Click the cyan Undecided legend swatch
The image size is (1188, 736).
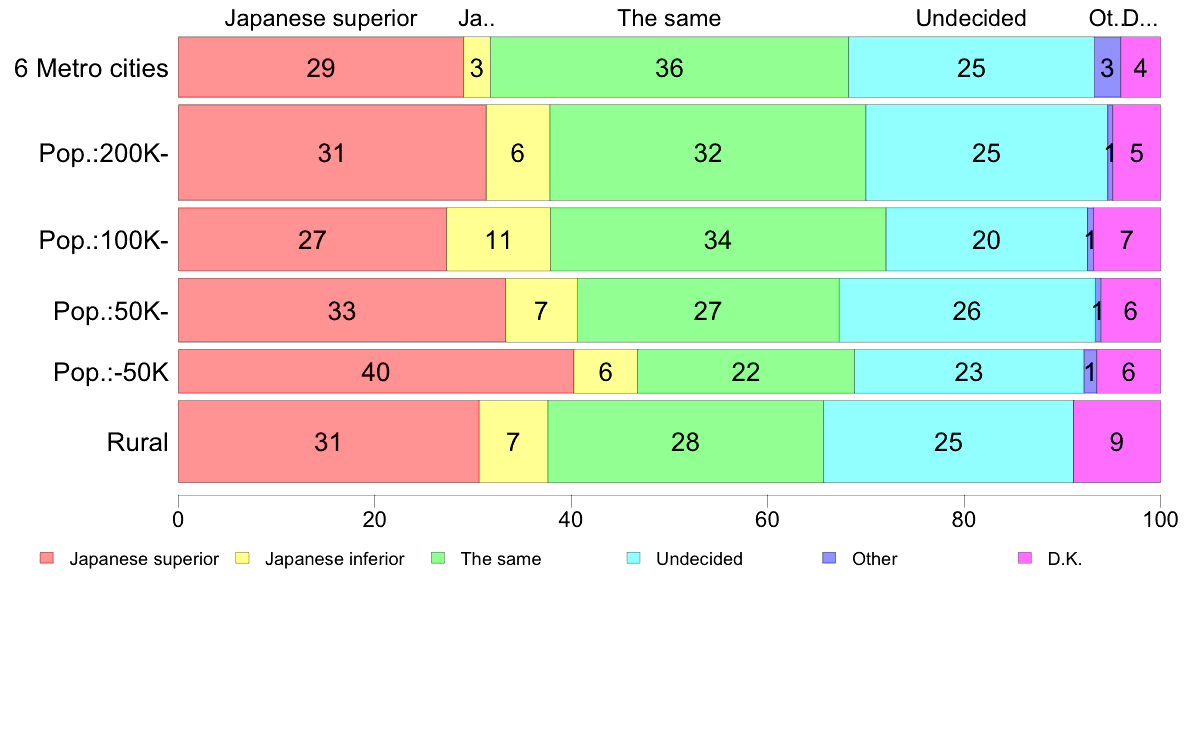point(633,559)
